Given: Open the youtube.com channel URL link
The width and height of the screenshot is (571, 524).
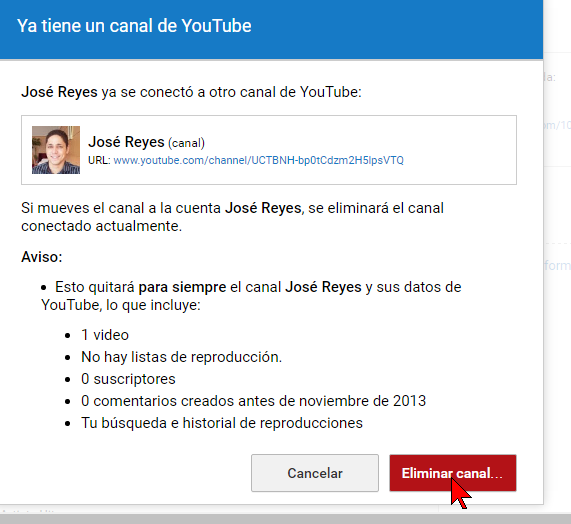Looking at the screenshot, I should pyautogui.click(x=259, y=160).
